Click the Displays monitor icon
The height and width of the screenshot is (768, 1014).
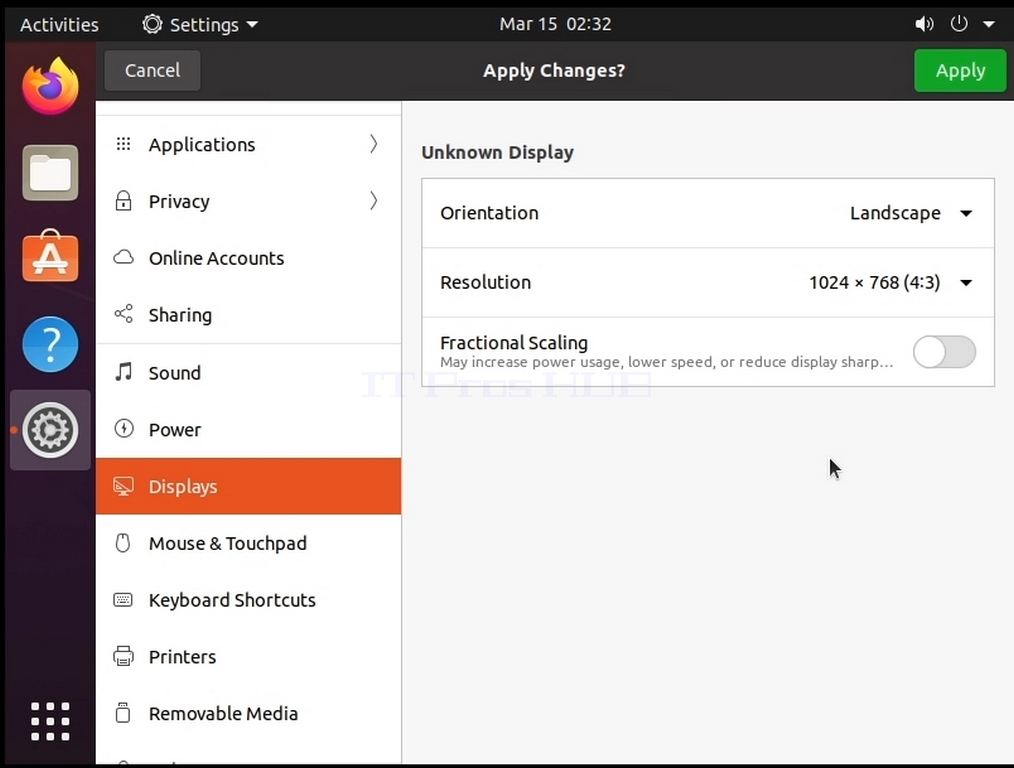click(123, 486)
